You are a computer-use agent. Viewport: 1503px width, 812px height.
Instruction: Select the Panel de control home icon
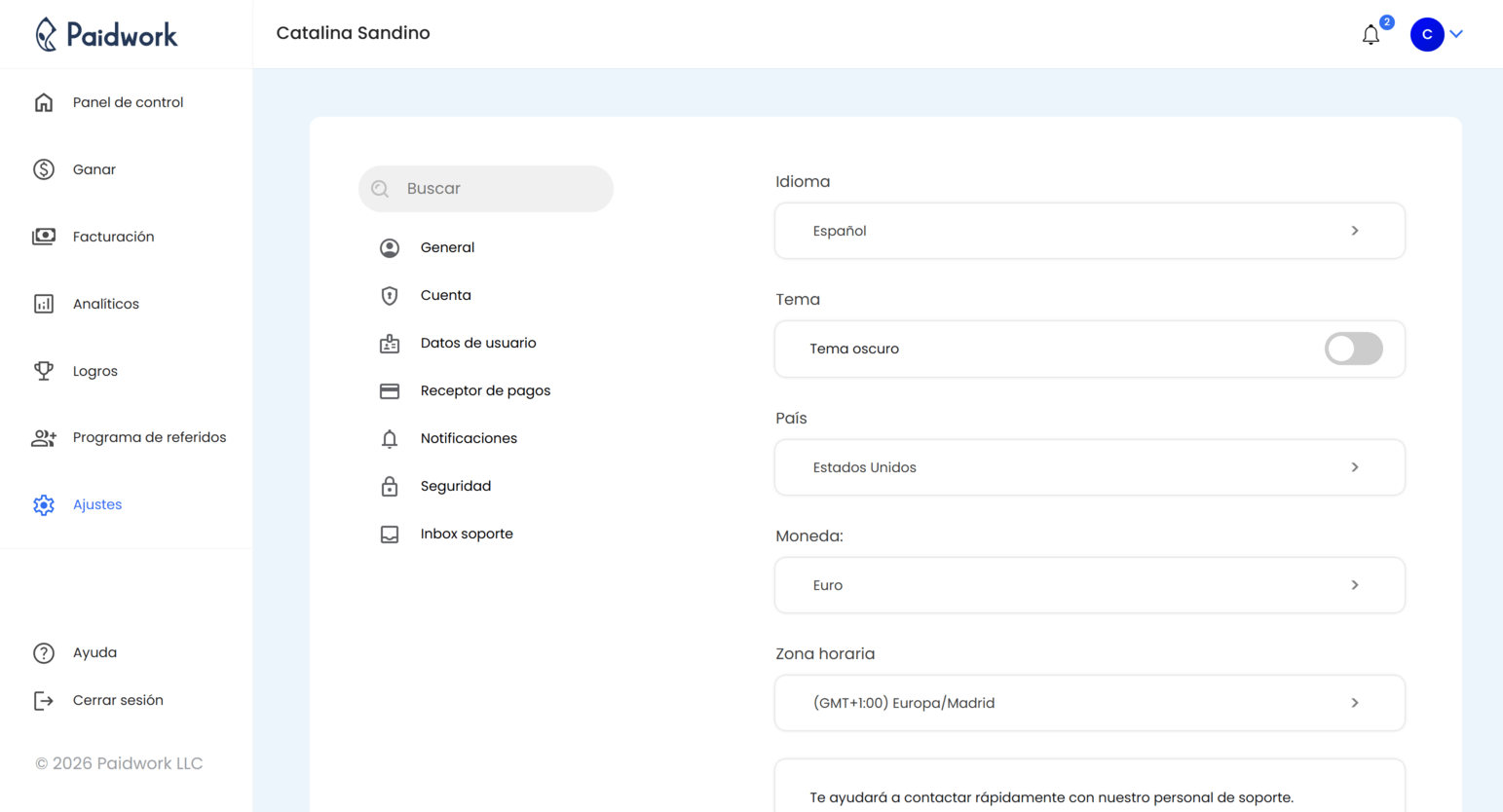(44, 101)
